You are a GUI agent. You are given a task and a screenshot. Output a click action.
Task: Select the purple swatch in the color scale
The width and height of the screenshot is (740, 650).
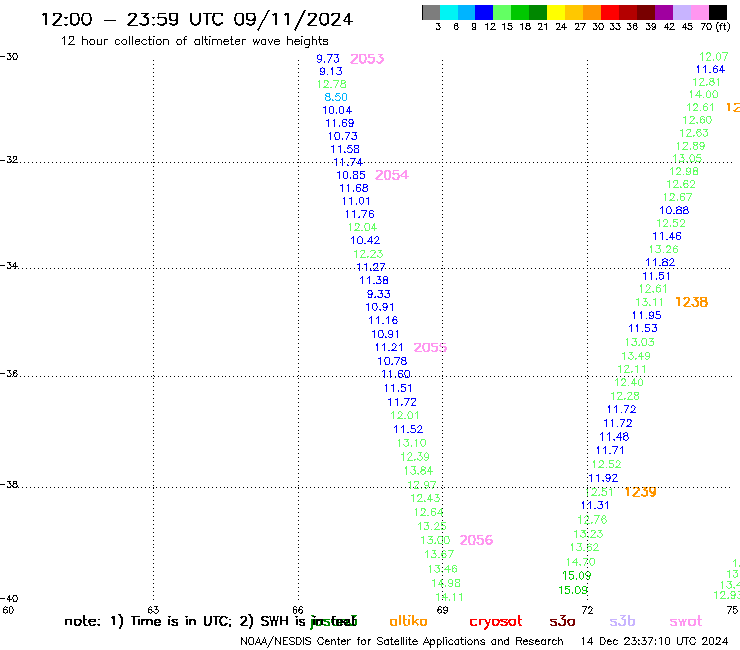point(664,12)
